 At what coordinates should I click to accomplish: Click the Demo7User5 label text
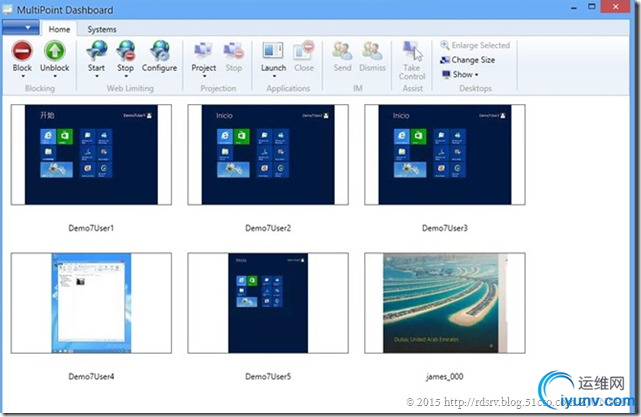coord(268,377)
